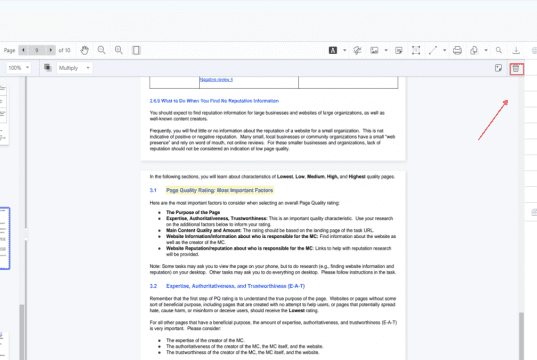Open the Multiply blend mode dropdown

74,68
